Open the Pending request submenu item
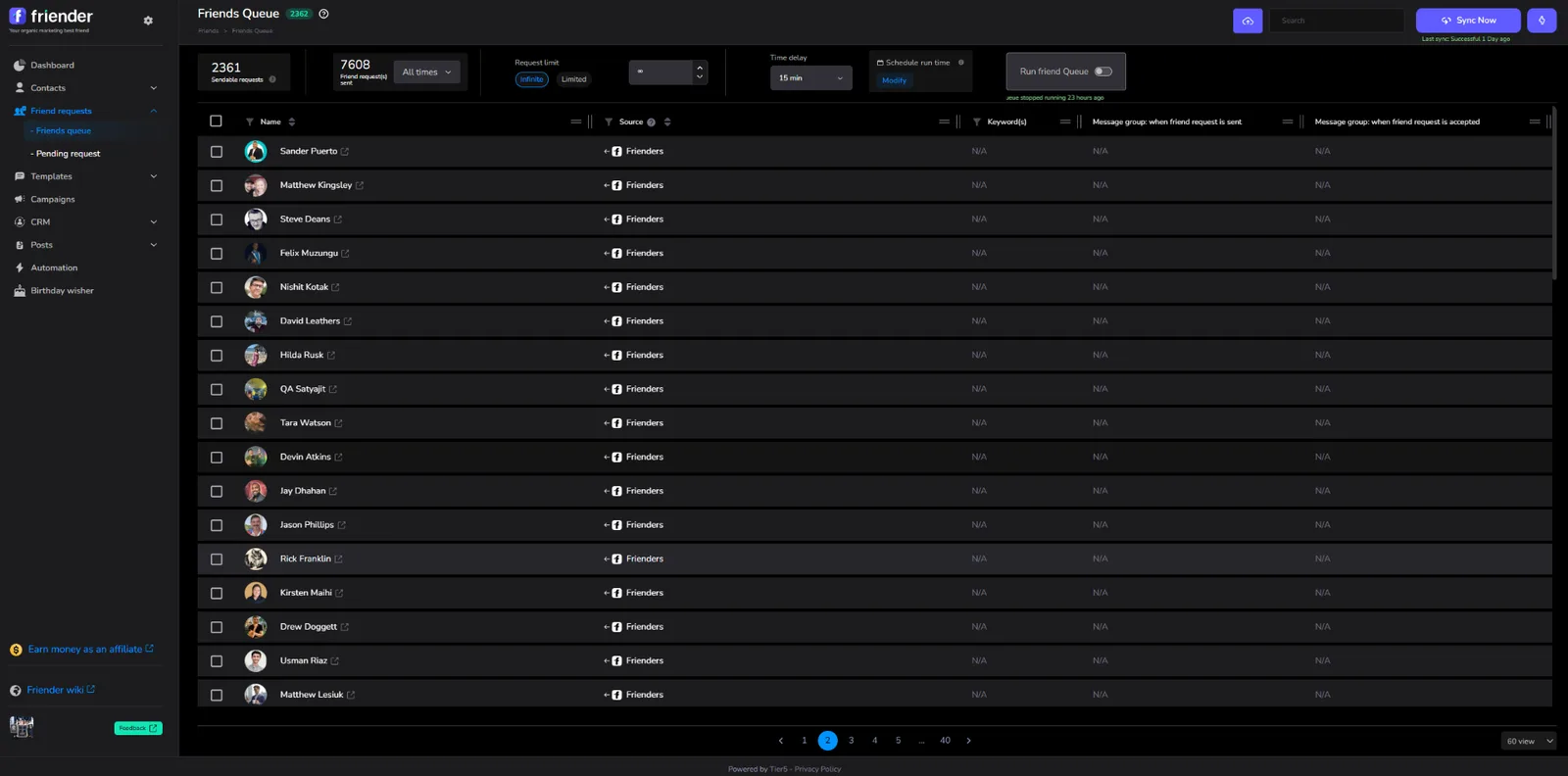The height and width of the screenshot is (776, 1568). (x=68, y=154)
